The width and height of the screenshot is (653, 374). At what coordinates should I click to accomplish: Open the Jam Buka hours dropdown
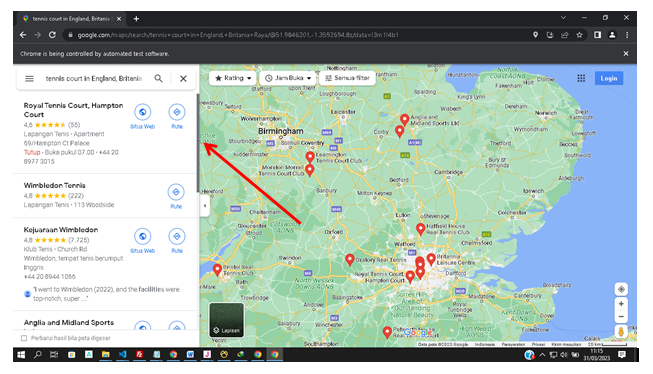[x=288, y=78]
